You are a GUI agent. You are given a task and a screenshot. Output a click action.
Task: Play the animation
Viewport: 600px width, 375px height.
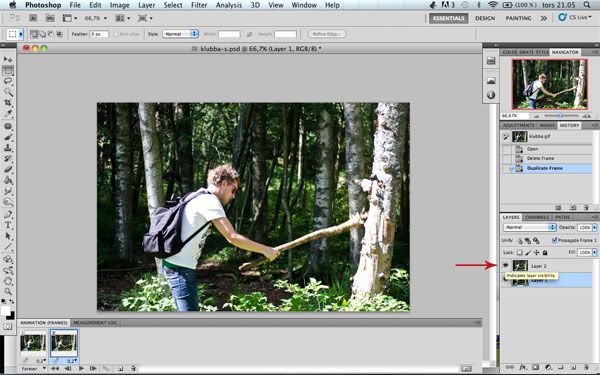[81, 368]
